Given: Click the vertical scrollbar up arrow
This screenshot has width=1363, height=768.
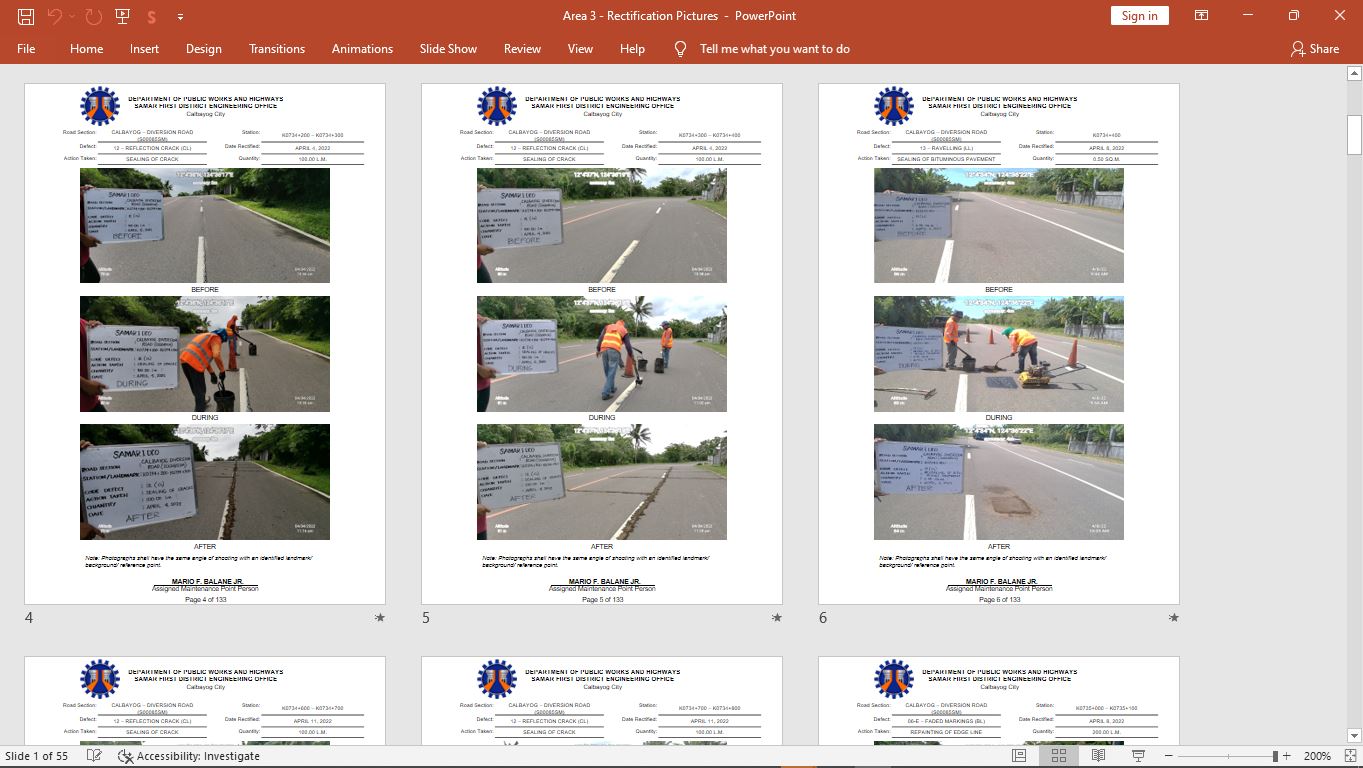Looking at the screenshot, I should coord(1355,73).
